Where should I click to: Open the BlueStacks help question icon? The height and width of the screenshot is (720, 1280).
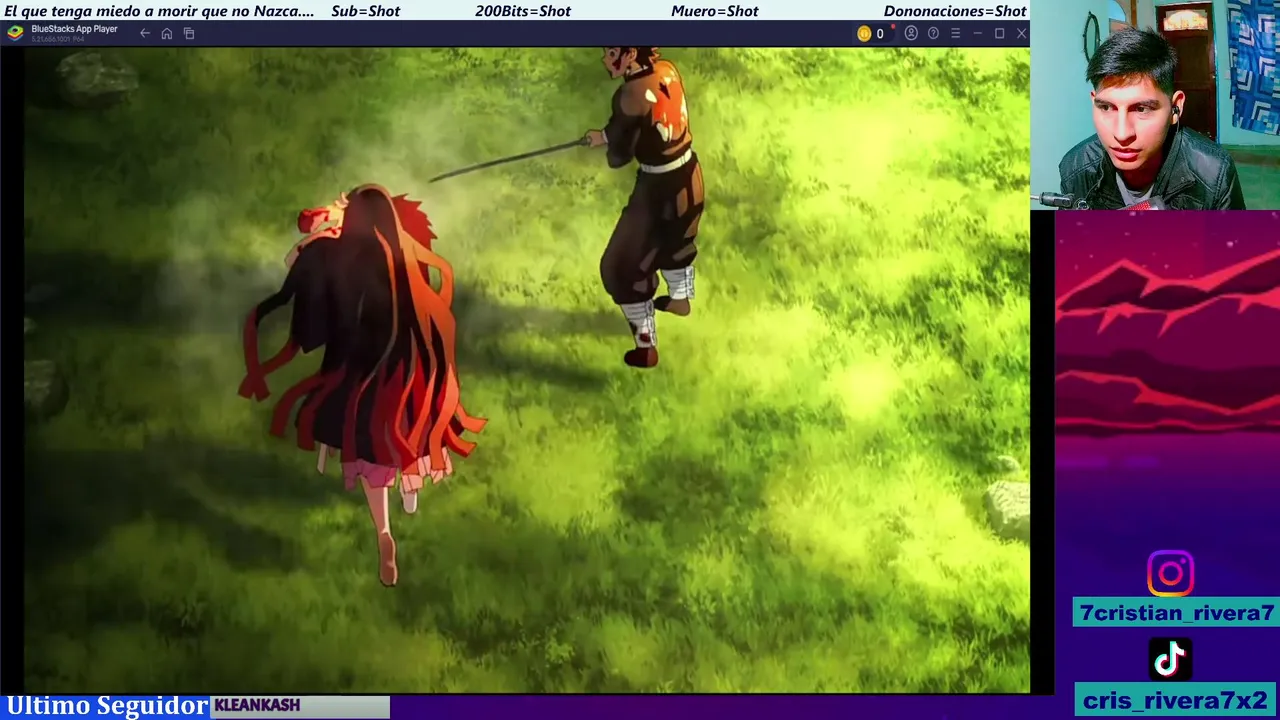(x=933, y=33)
